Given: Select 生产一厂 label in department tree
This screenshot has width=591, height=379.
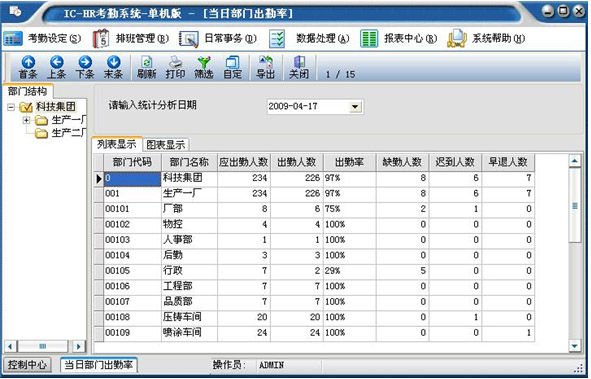Looking at the screenshot, I should point(69,120).
